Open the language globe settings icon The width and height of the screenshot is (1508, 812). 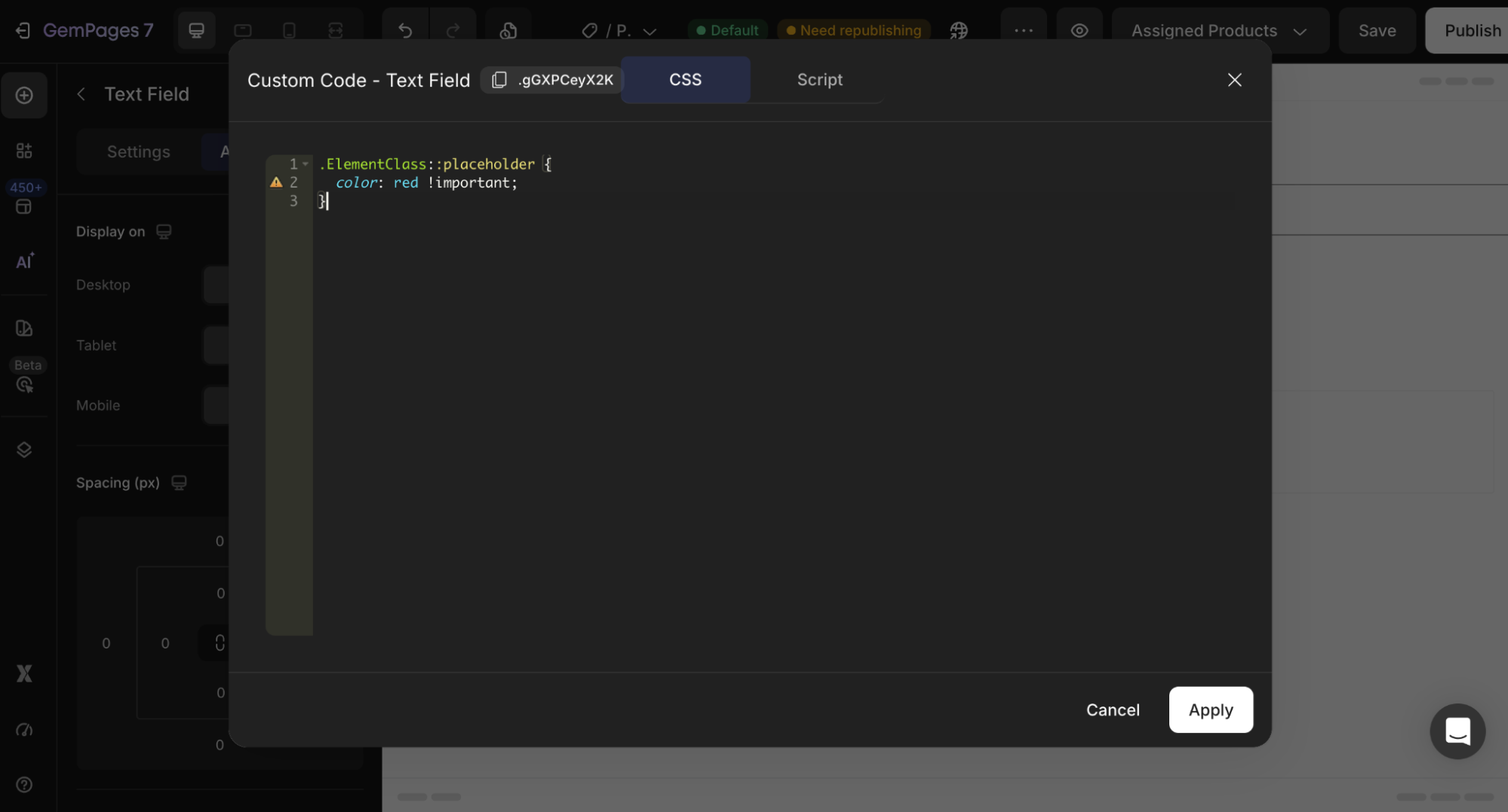point(958,30)
